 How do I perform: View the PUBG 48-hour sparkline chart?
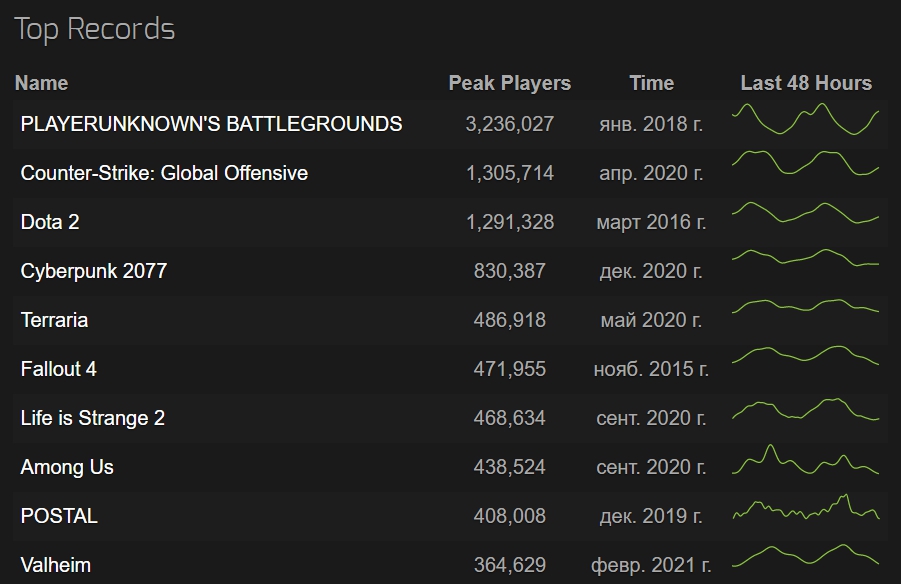[x=806, y=121]
